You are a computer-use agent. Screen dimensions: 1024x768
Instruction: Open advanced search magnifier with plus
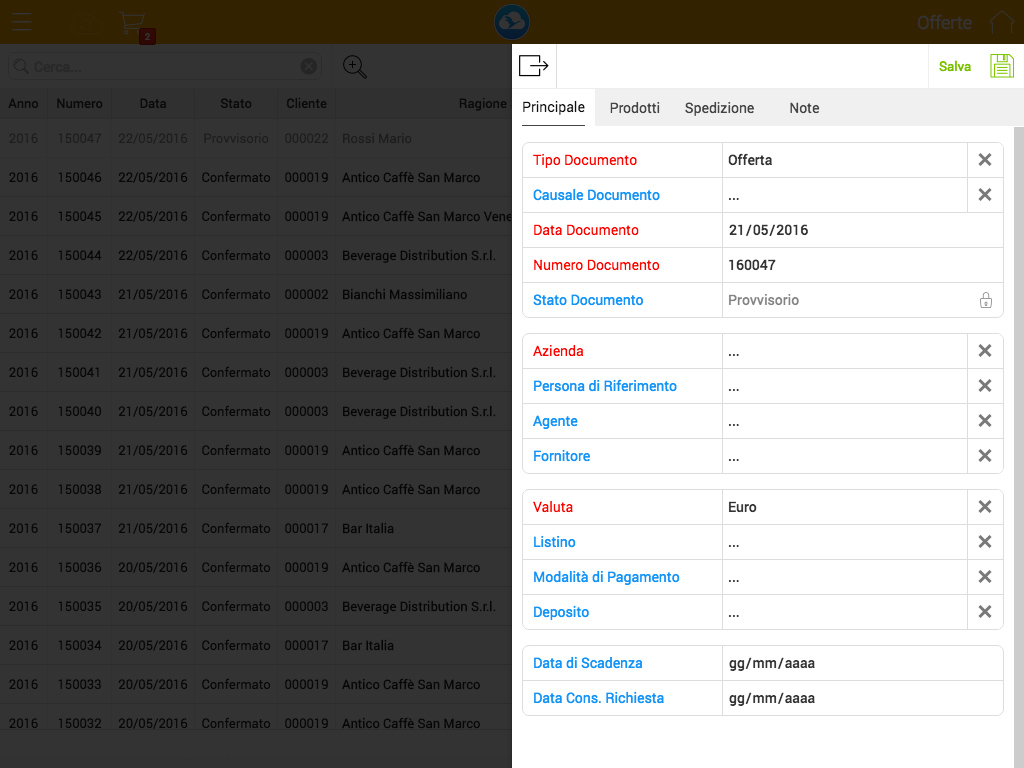355,67
